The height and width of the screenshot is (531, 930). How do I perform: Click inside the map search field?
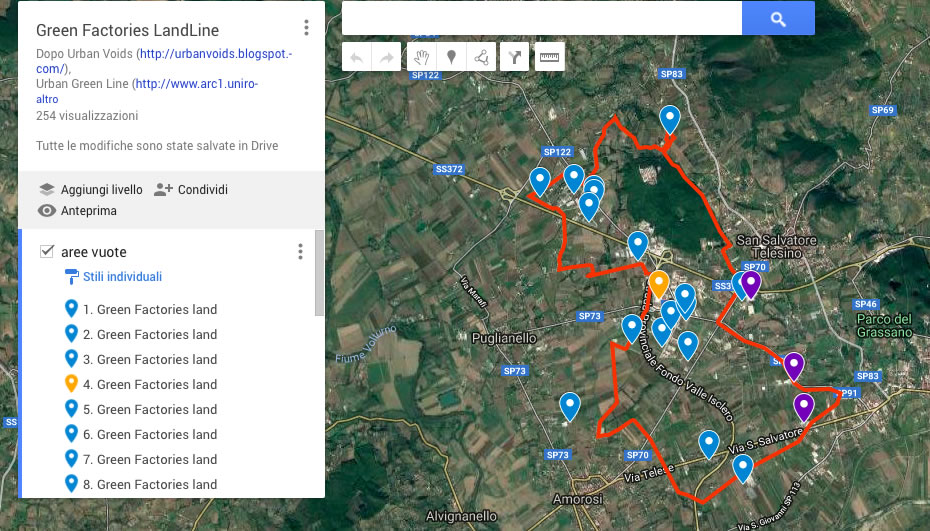point(541,18)
